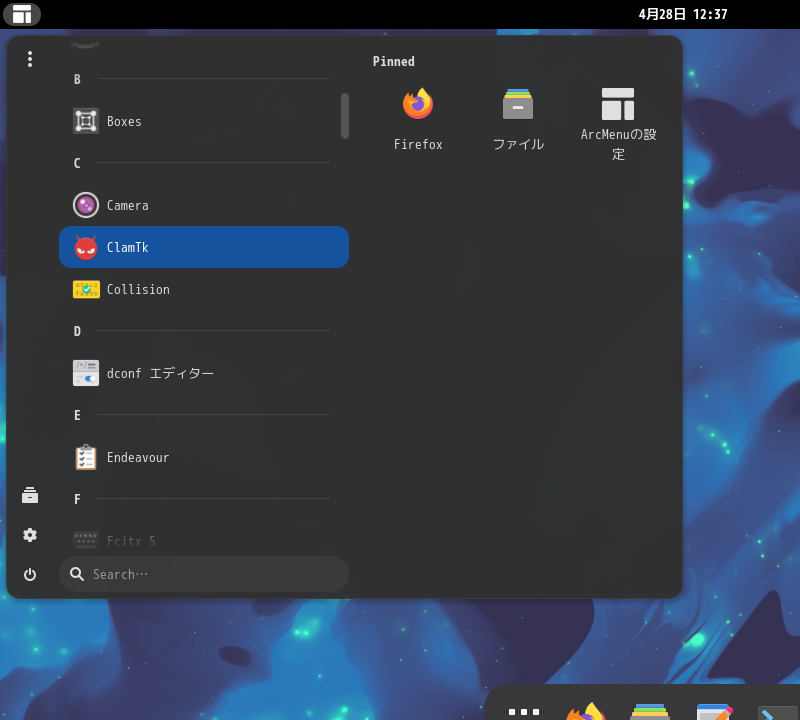Viewport: 800px width, 720px height.
Task: Open the power options button
Action: [x=30, y=575]
